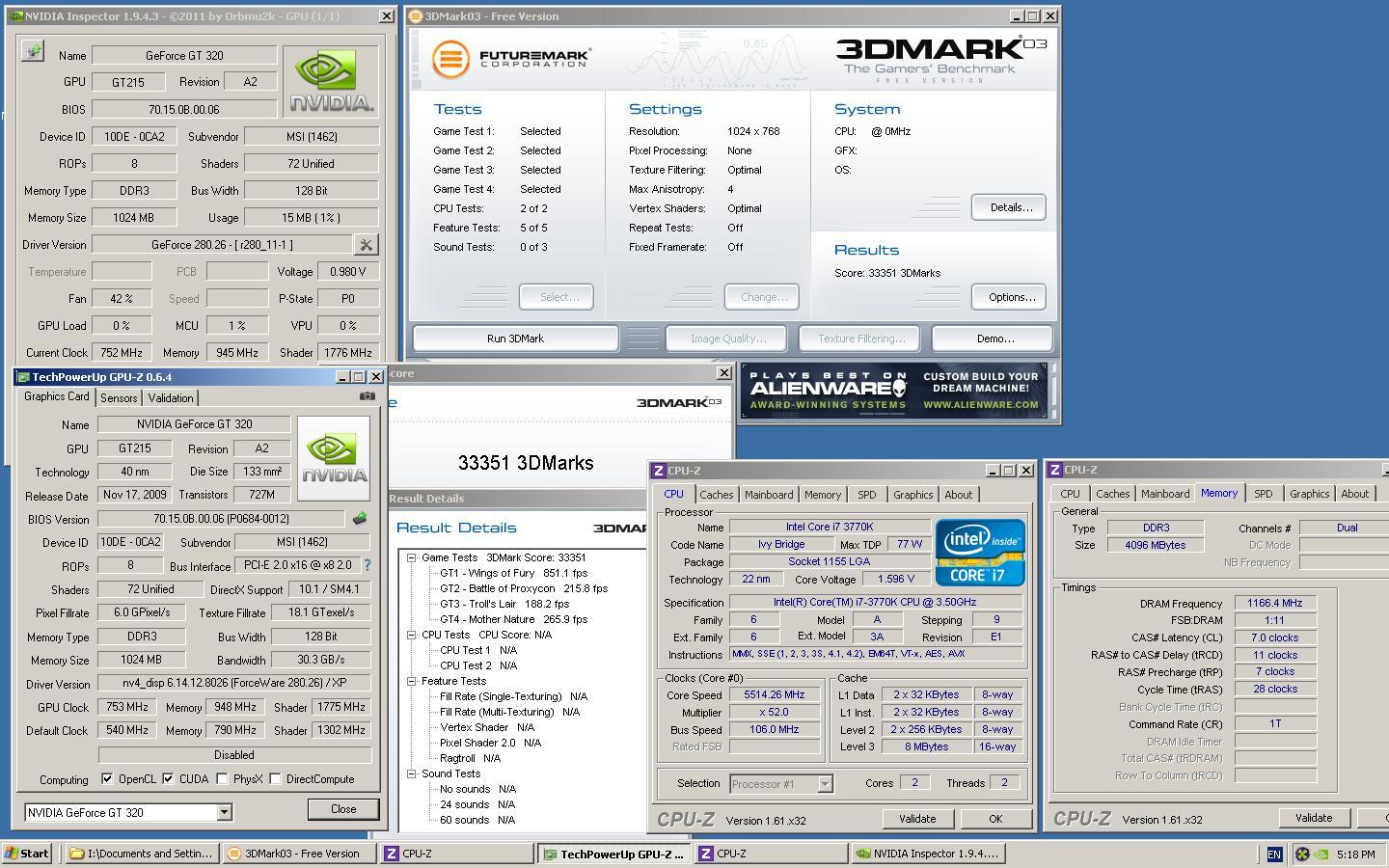
Task: Click CPU-Z Core Speed value field
Action: tap(775, 694)
